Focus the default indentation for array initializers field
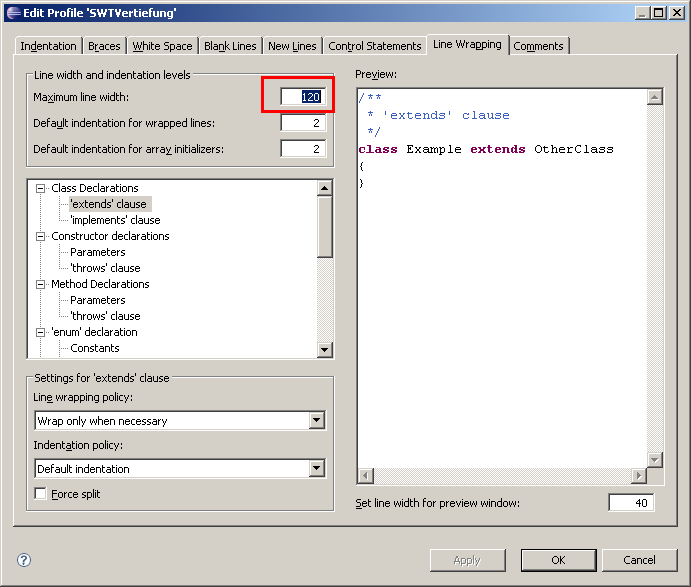 pos(303,149)
